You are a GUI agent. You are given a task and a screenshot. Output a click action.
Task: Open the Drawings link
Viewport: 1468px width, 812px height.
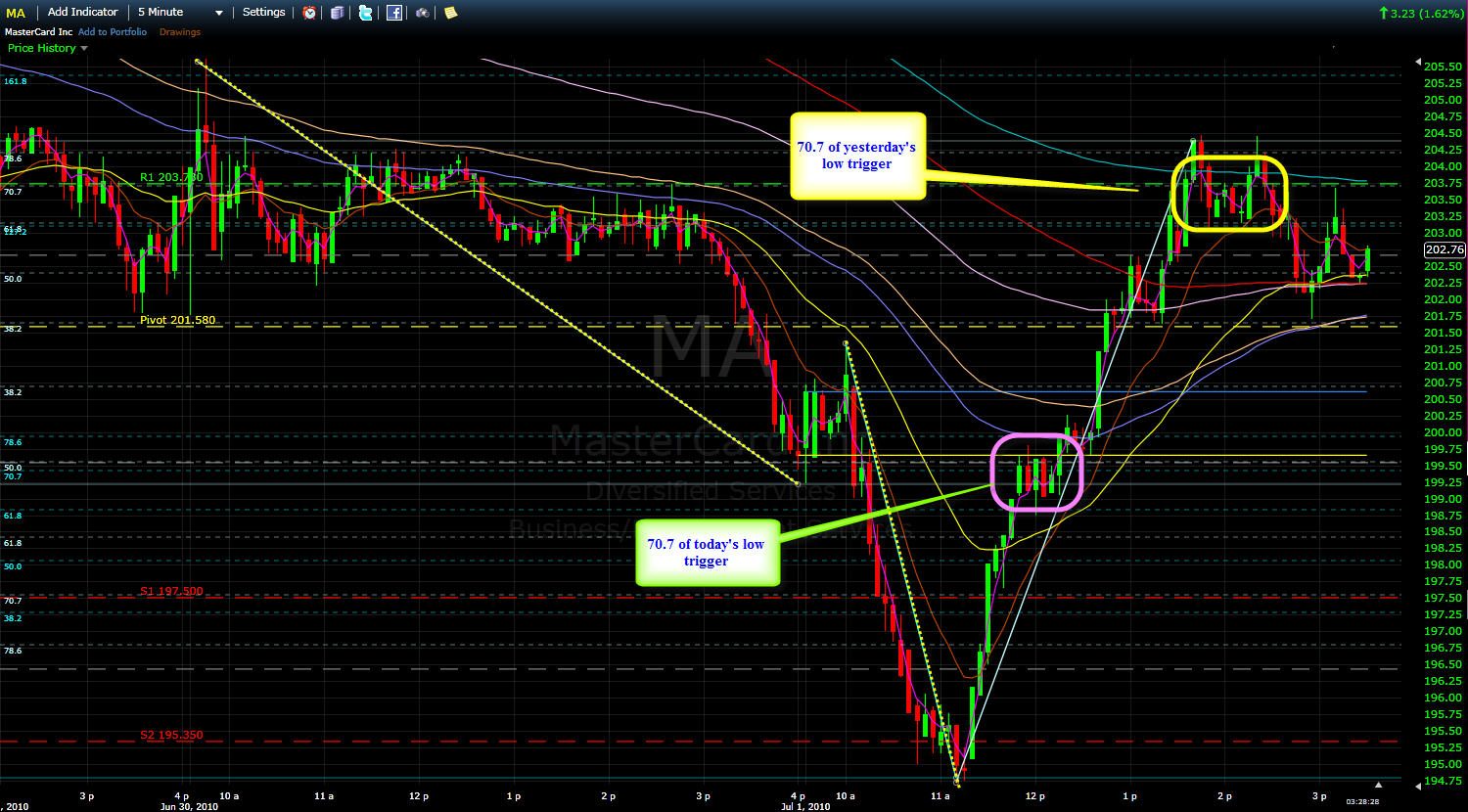180,32
